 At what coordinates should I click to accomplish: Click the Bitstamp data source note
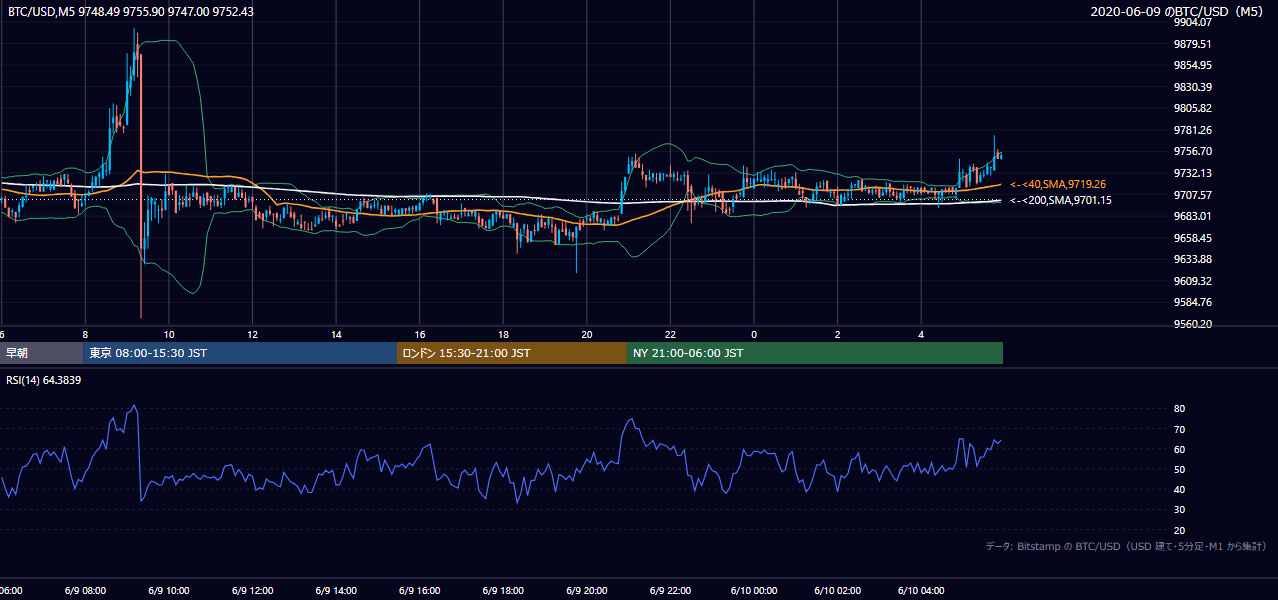click(1126, 546)
